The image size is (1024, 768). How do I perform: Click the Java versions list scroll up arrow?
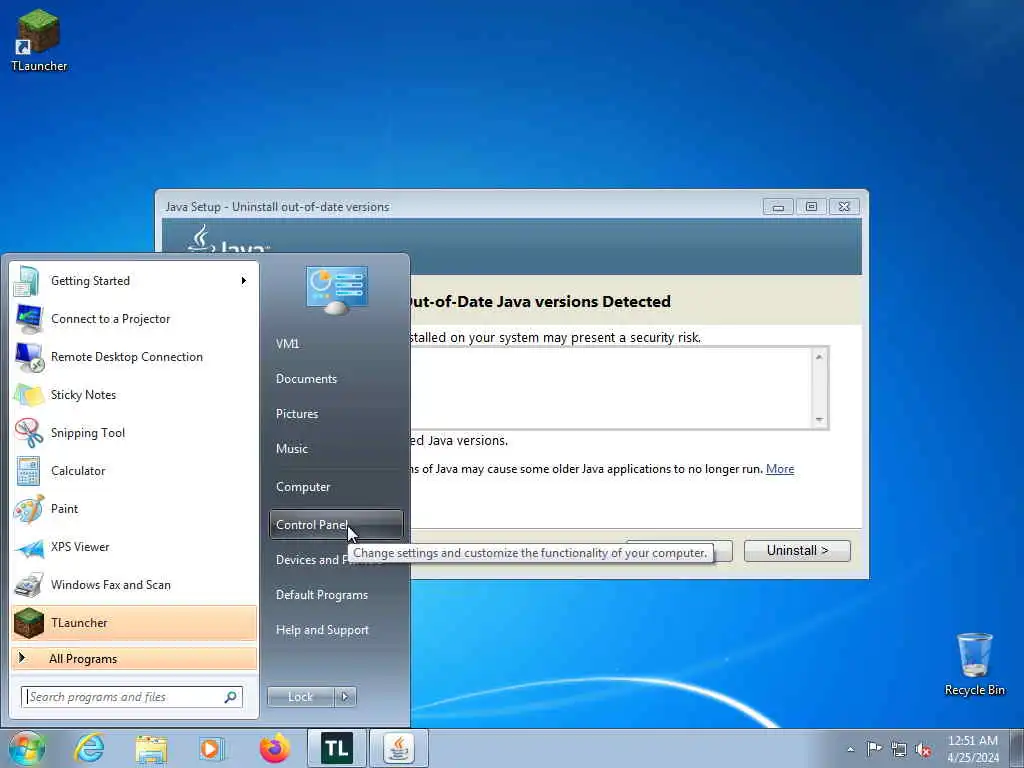[x=819, y=357]
